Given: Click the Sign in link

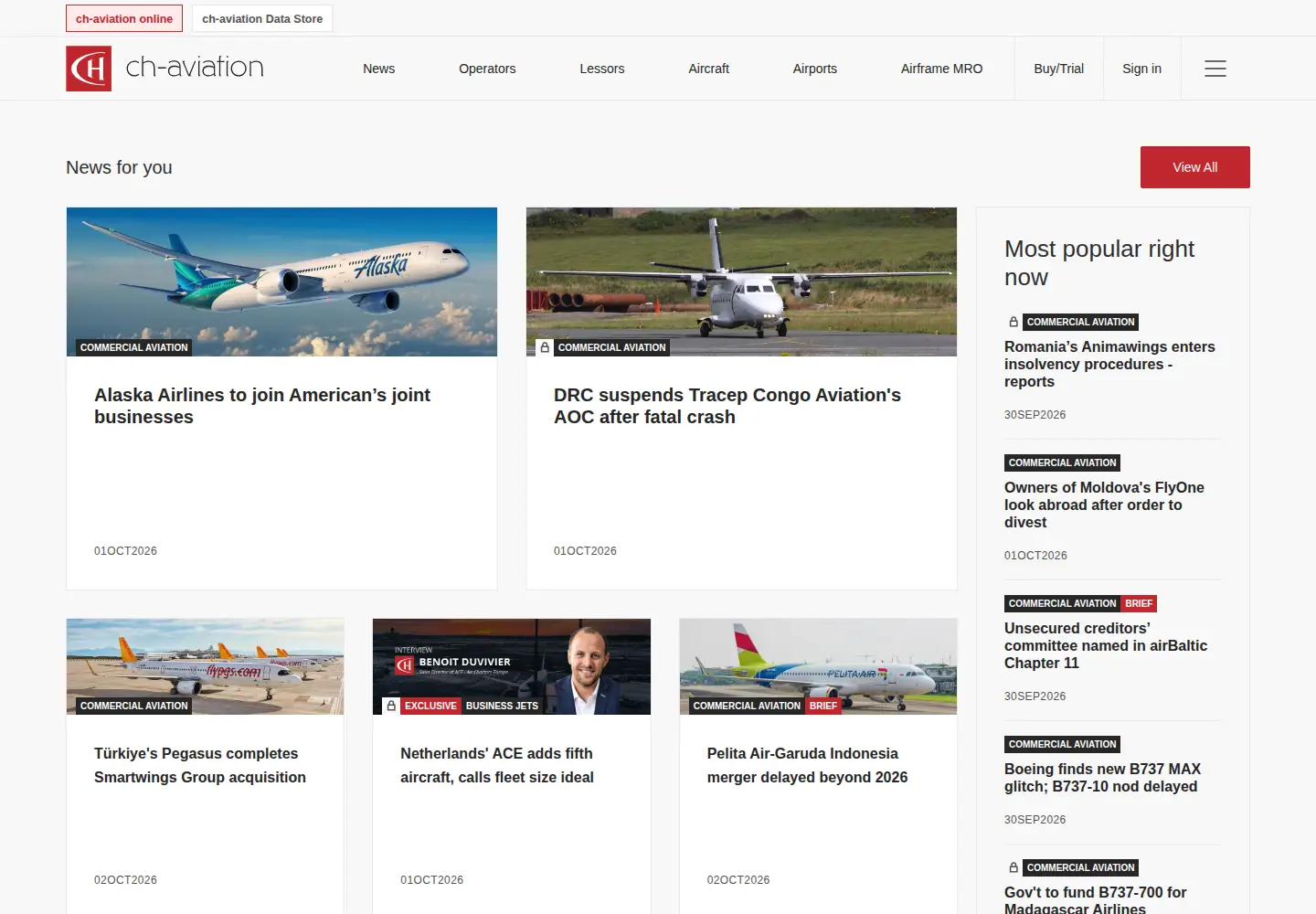Looking at the screenshot, I should (x=1142, y=69).
